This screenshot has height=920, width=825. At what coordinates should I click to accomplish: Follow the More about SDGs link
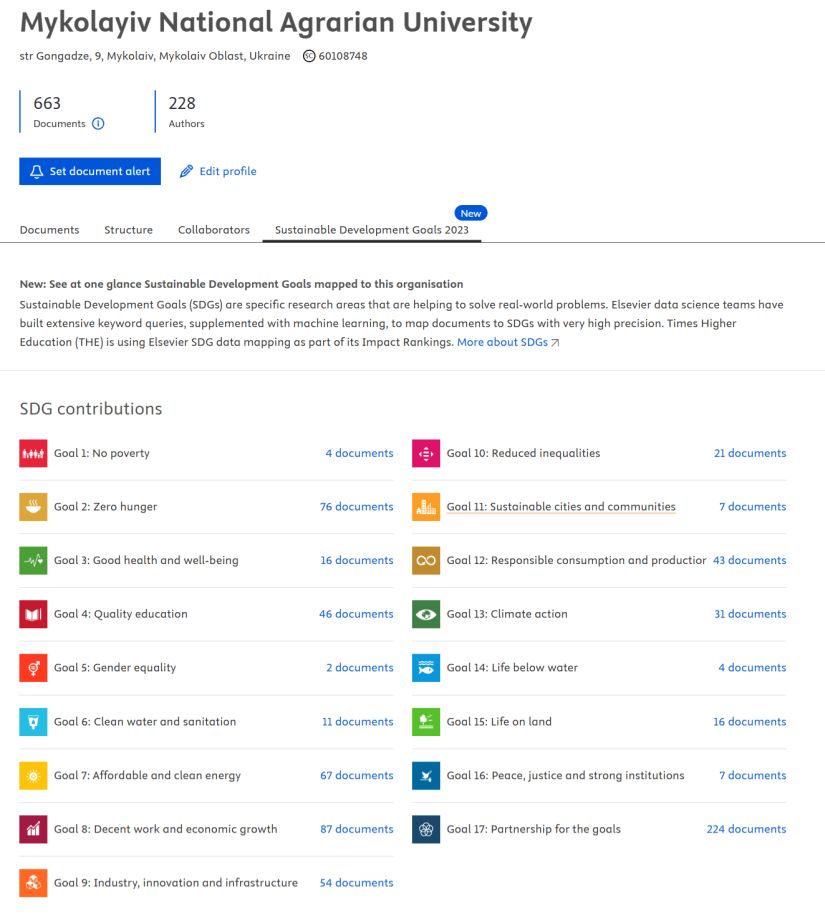coord(508,342)
